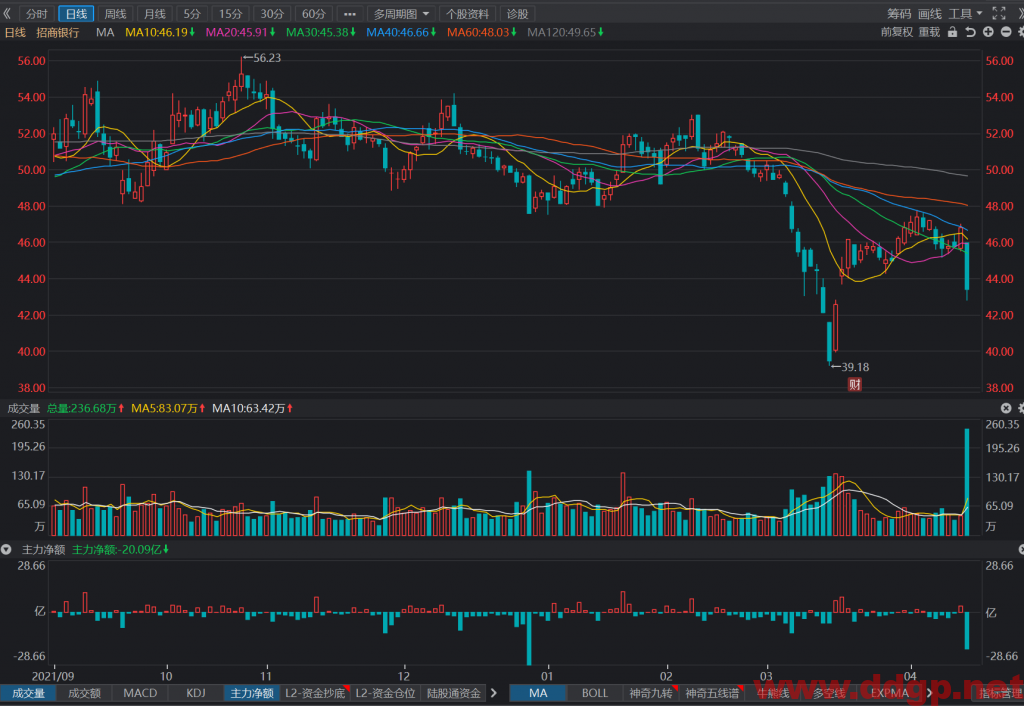Viewport: 1024px width, 706px height.
Task: Close the 成交量 volume panel
Action: coord(1006,408)
